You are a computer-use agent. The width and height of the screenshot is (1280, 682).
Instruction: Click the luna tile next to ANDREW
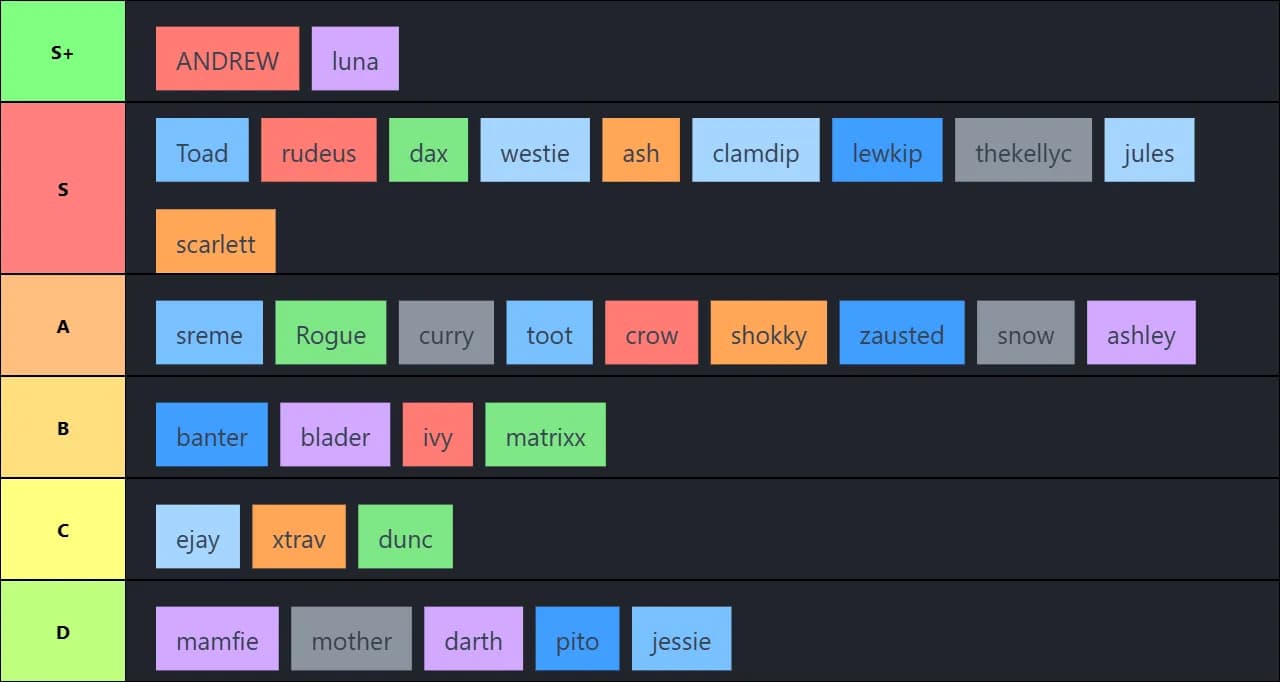click(x=355, y=58)
